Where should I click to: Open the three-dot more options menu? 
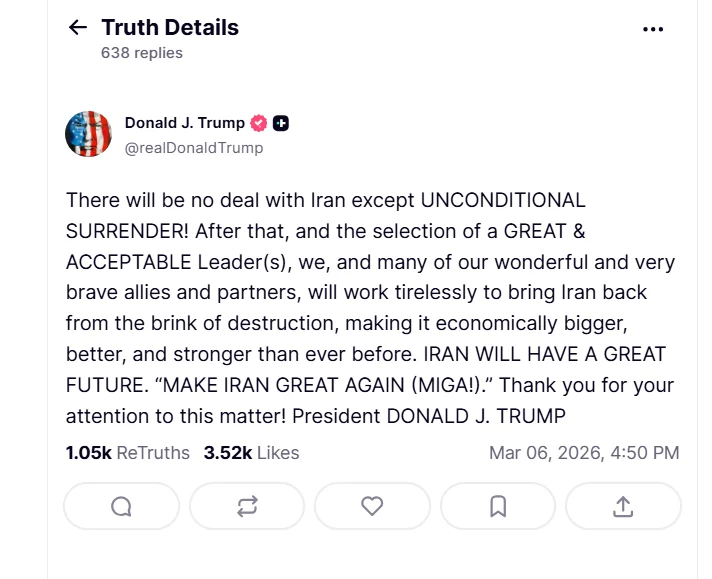point(653,30)
